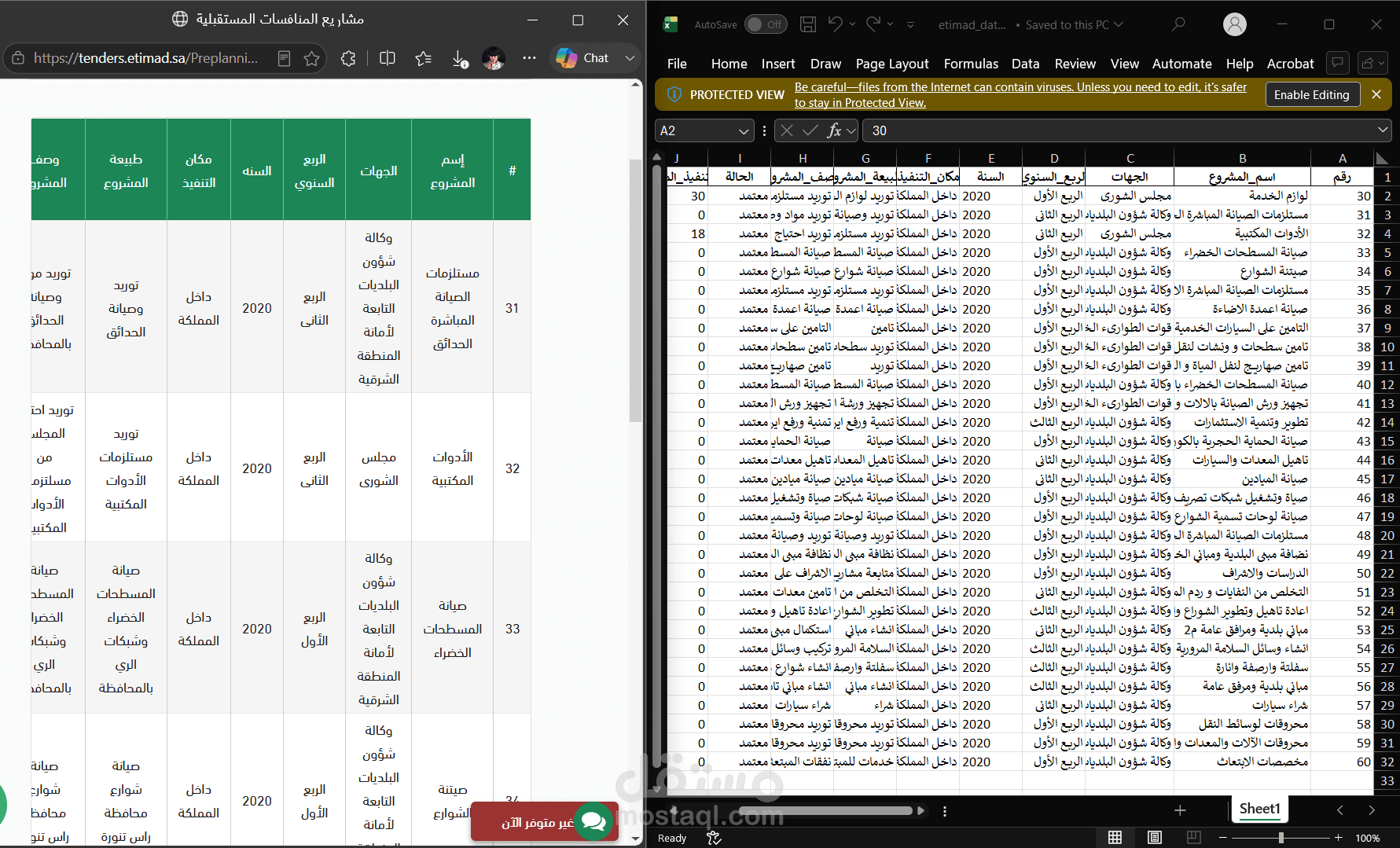Click the Excel accessibility checker status icon

(x=714, y=838)
